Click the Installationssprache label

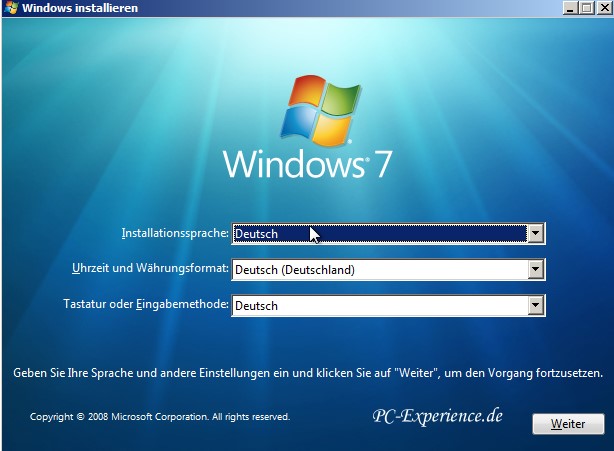coord(175,233)
